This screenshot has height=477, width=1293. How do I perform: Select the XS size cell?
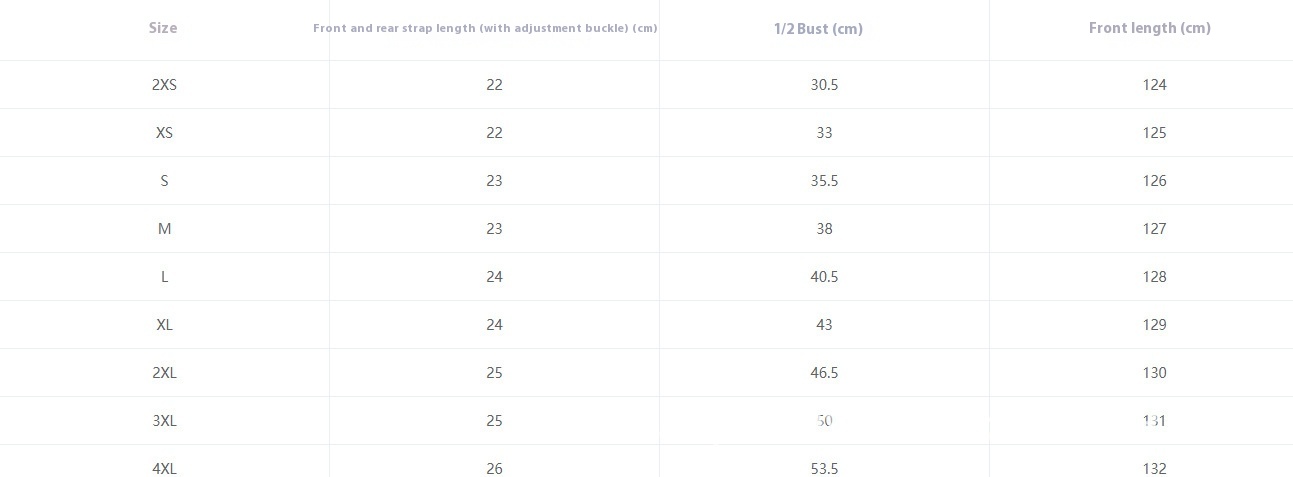(x=164, y=133)
